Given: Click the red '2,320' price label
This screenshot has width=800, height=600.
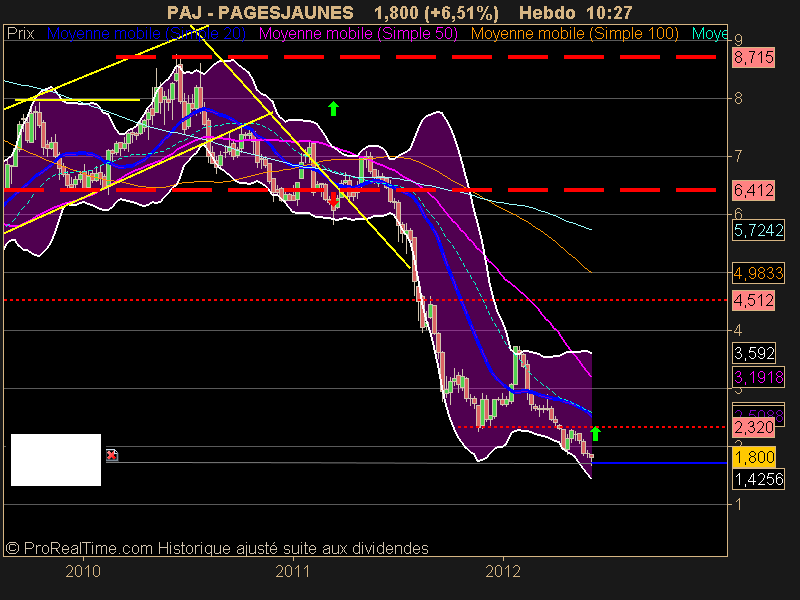Looking at the screenshot, I should (x=754, y=427).
